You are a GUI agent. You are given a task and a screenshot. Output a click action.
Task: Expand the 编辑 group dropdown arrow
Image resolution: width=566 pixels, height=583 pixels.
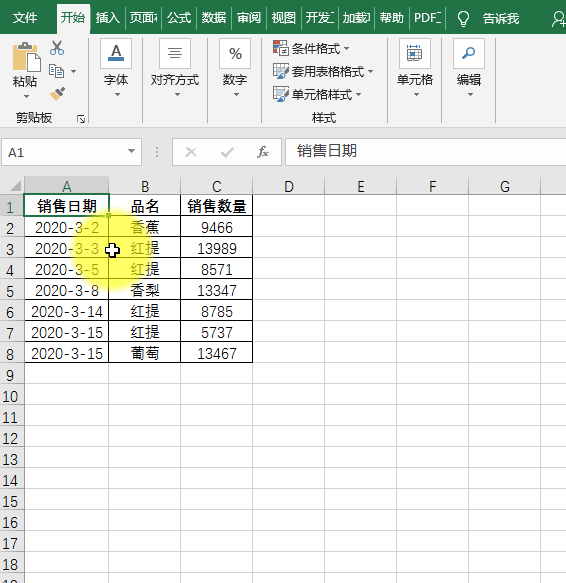click(x=470, y=95)
